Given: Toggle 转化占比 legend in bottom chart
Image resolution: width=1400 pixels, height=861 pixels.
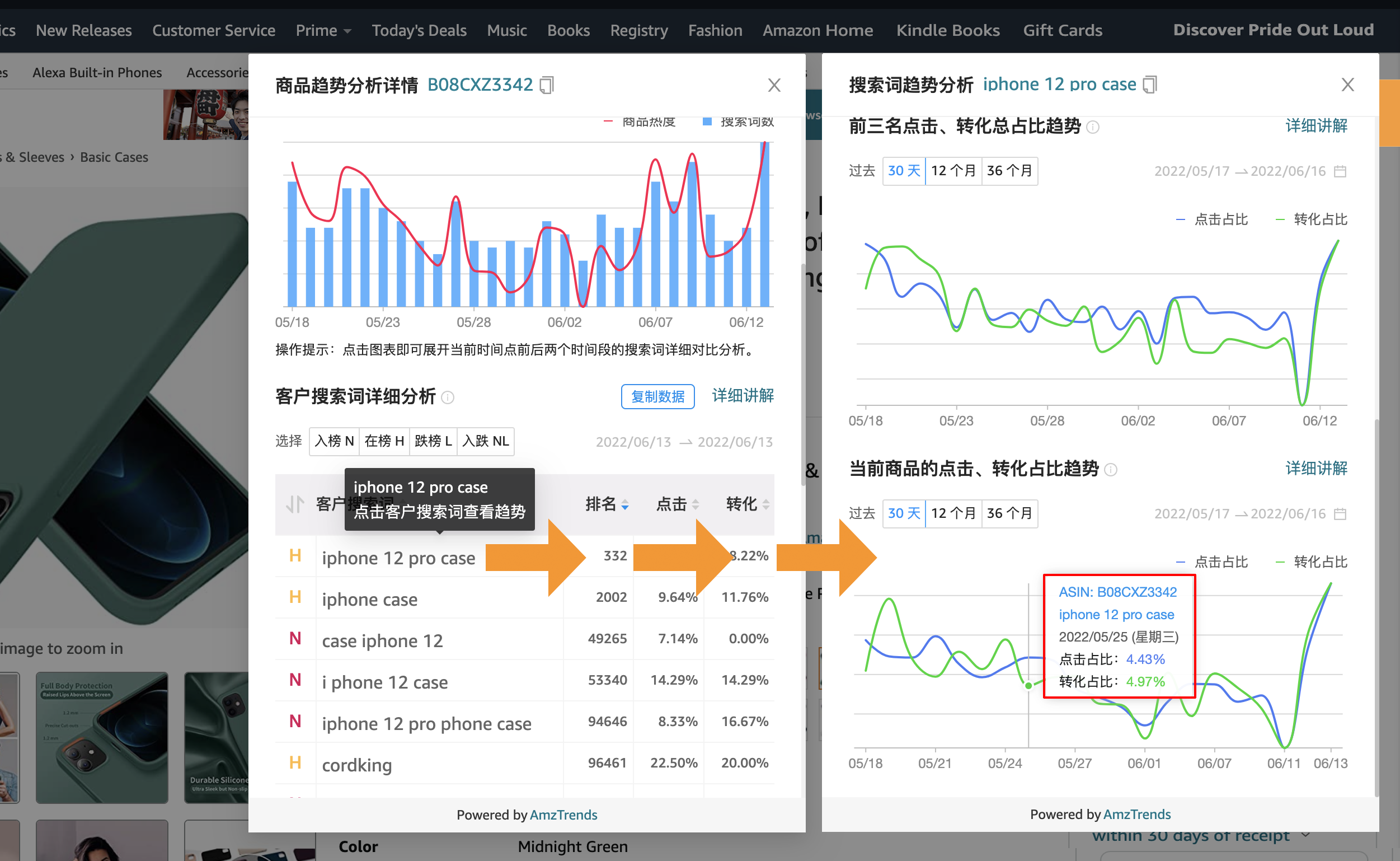Looking at the screenshot, I should [1312, 562].
